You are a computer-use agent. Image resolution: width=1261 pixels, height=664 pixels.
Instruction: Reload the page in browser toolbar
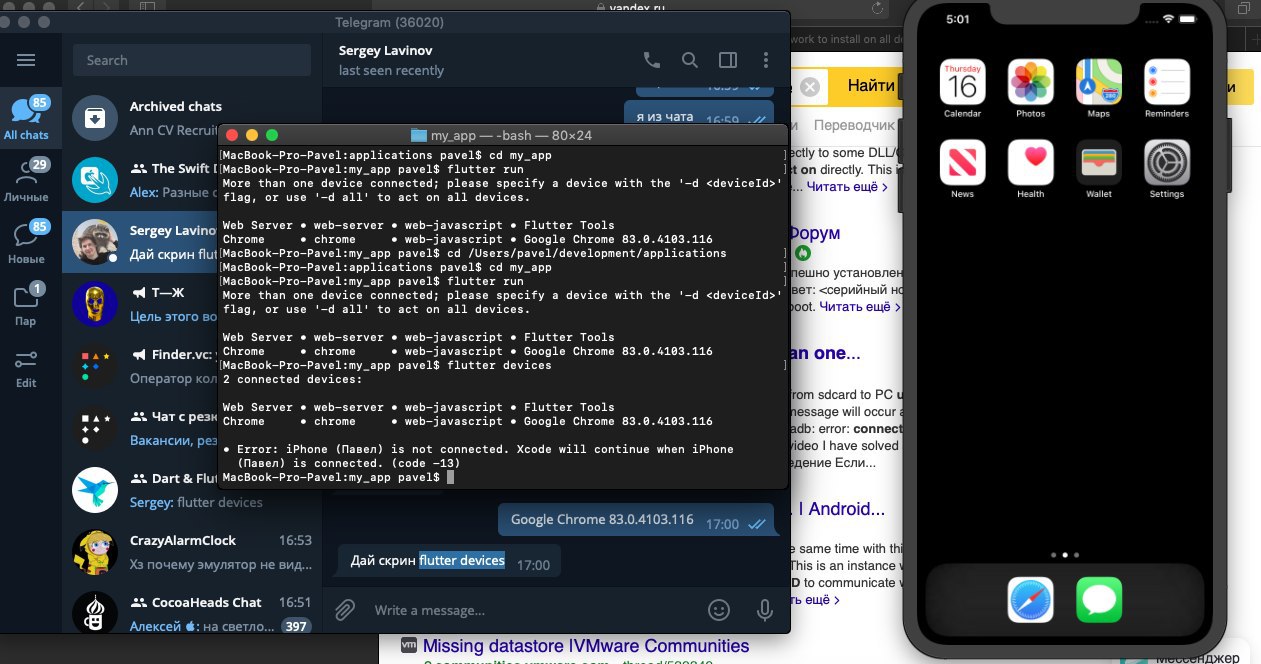[x=878, y=7]
